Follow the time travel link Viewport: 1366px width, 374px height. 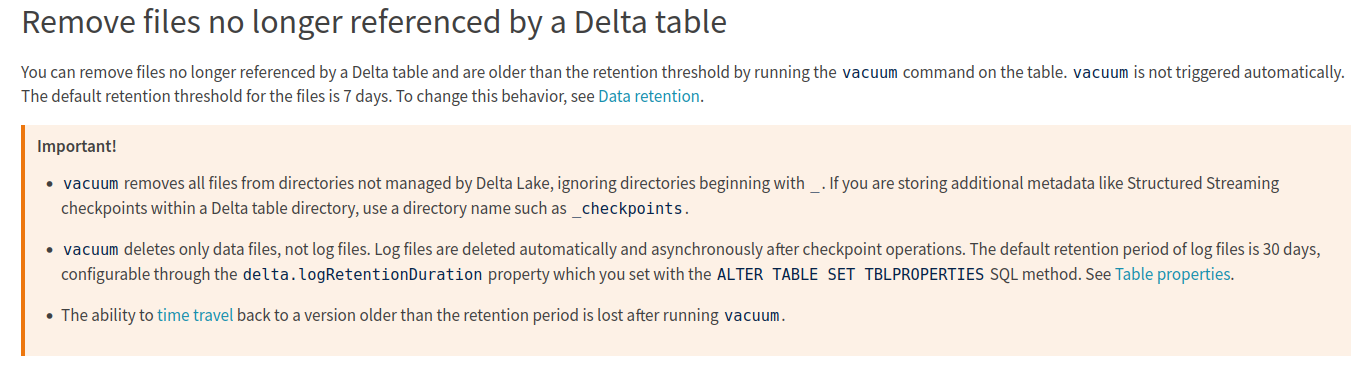tap(195, 315)
